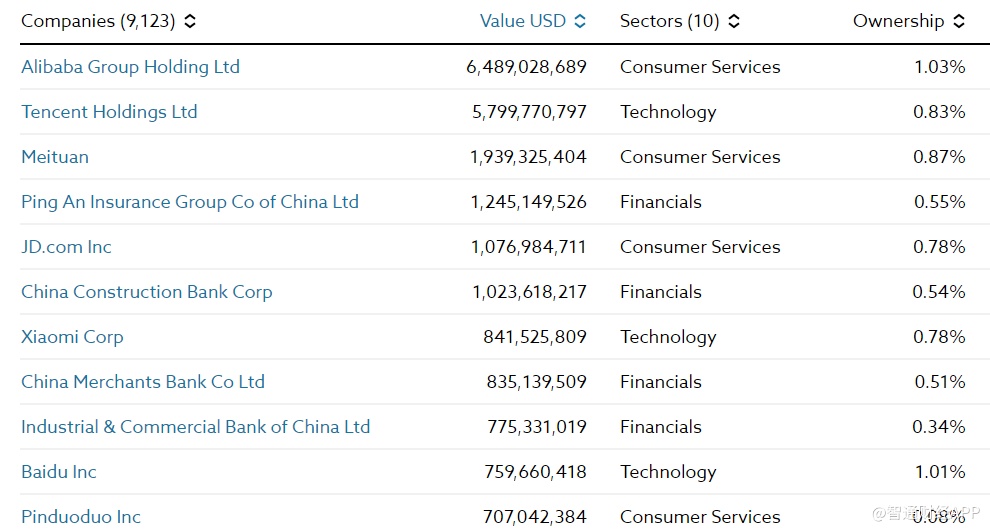
Task: Sort by the Companies column arrows
Action: point(190,21)
